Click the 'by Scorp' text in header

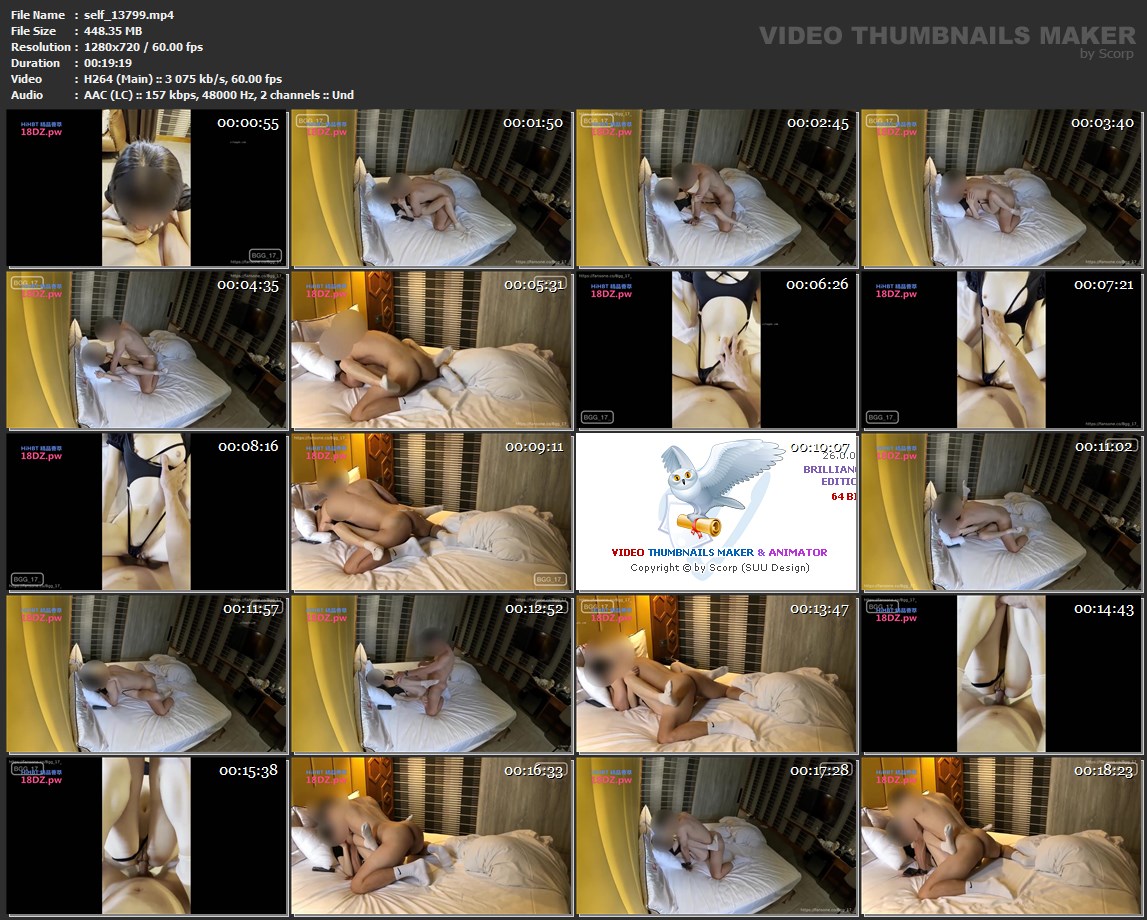[1108, 54]
